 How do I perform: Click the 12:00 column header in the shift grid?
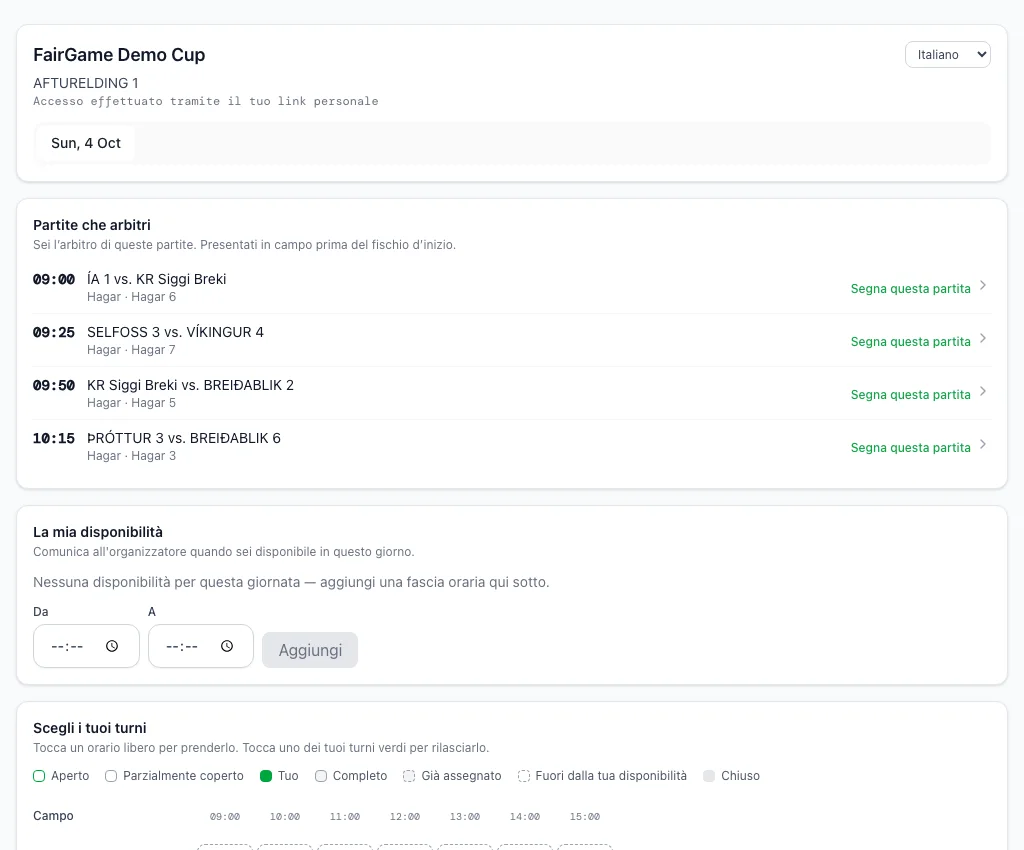[x=405, y=817]
